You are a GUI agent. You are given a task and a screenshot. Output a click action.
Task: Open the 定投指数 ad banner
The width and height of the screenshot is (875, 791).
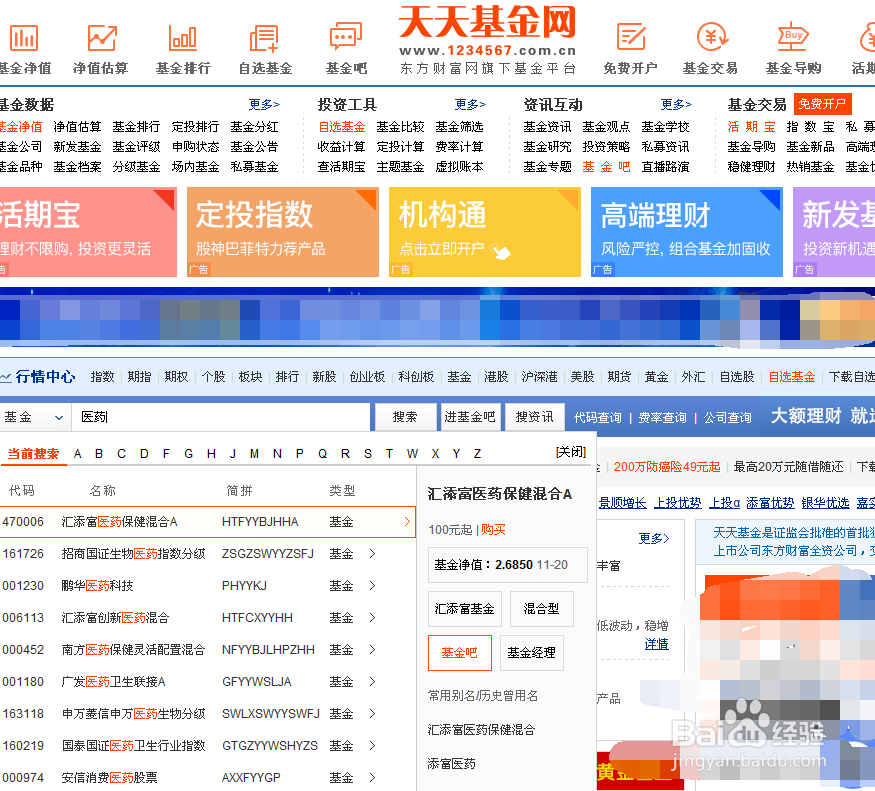pos(282,232)
